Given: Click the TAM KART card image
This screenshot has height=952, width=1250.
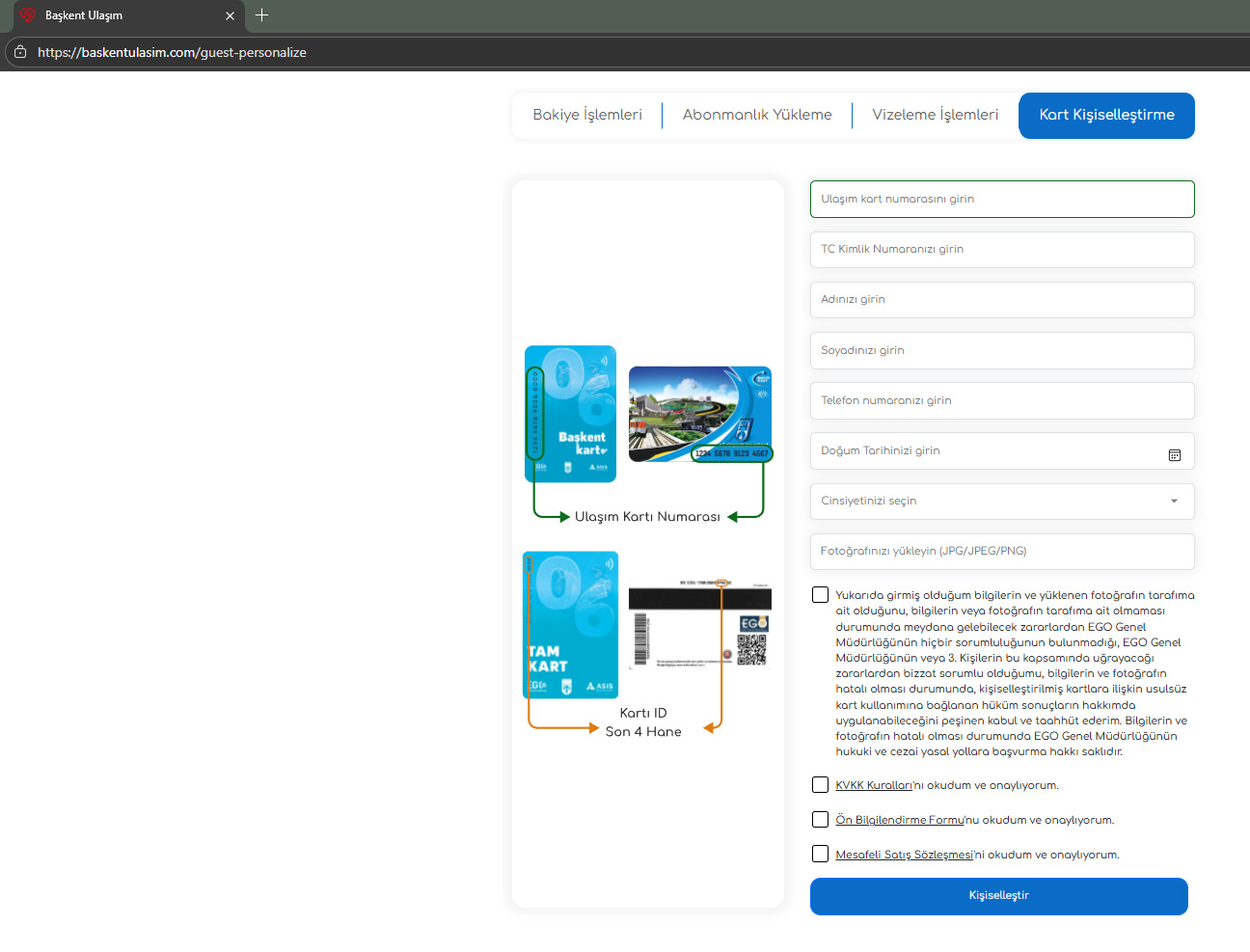Looking at the screenshot, I should [570, 625].
